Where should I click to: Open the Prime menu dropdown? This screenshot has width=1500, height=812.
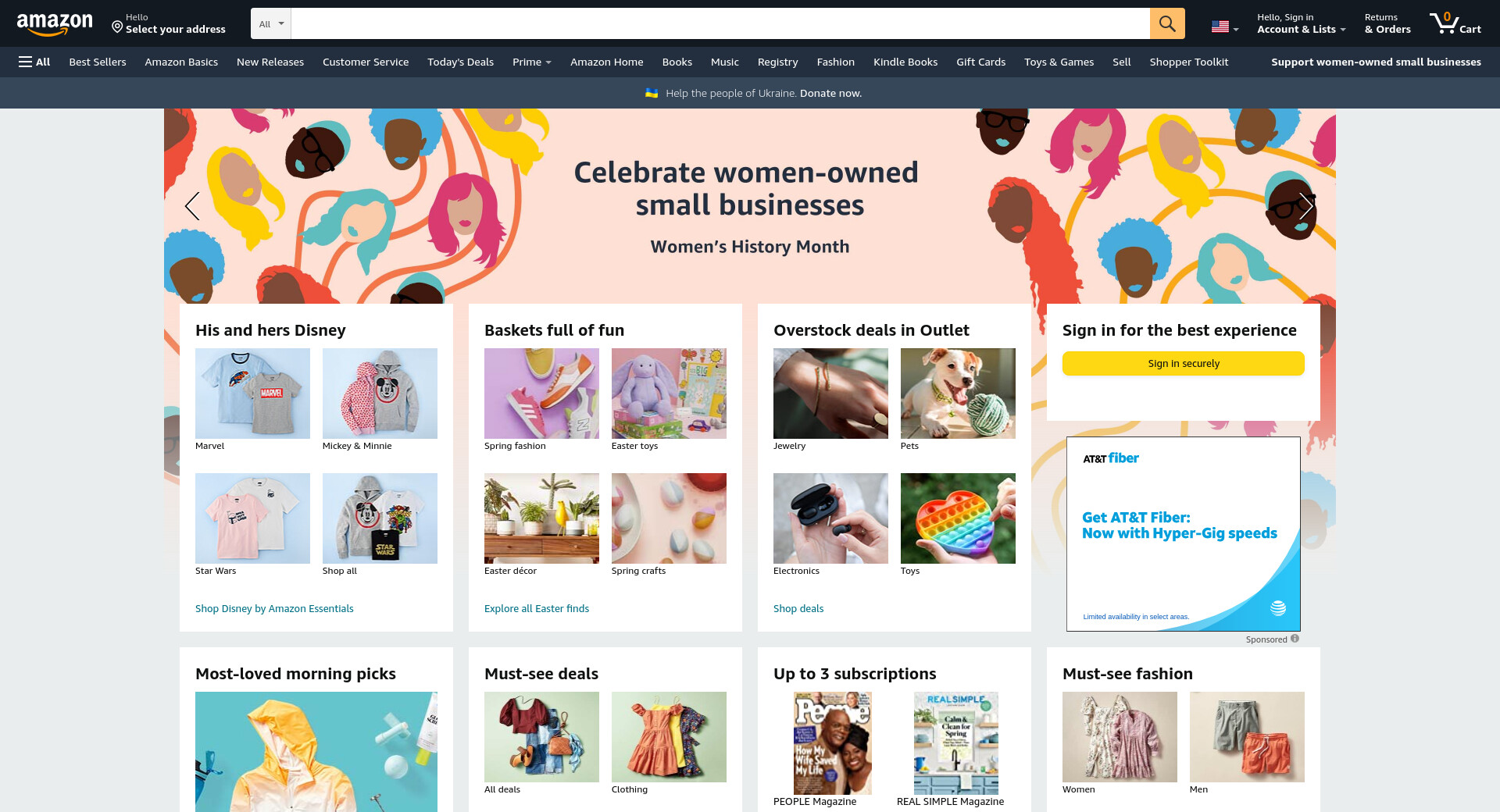[x=532, y=62]
